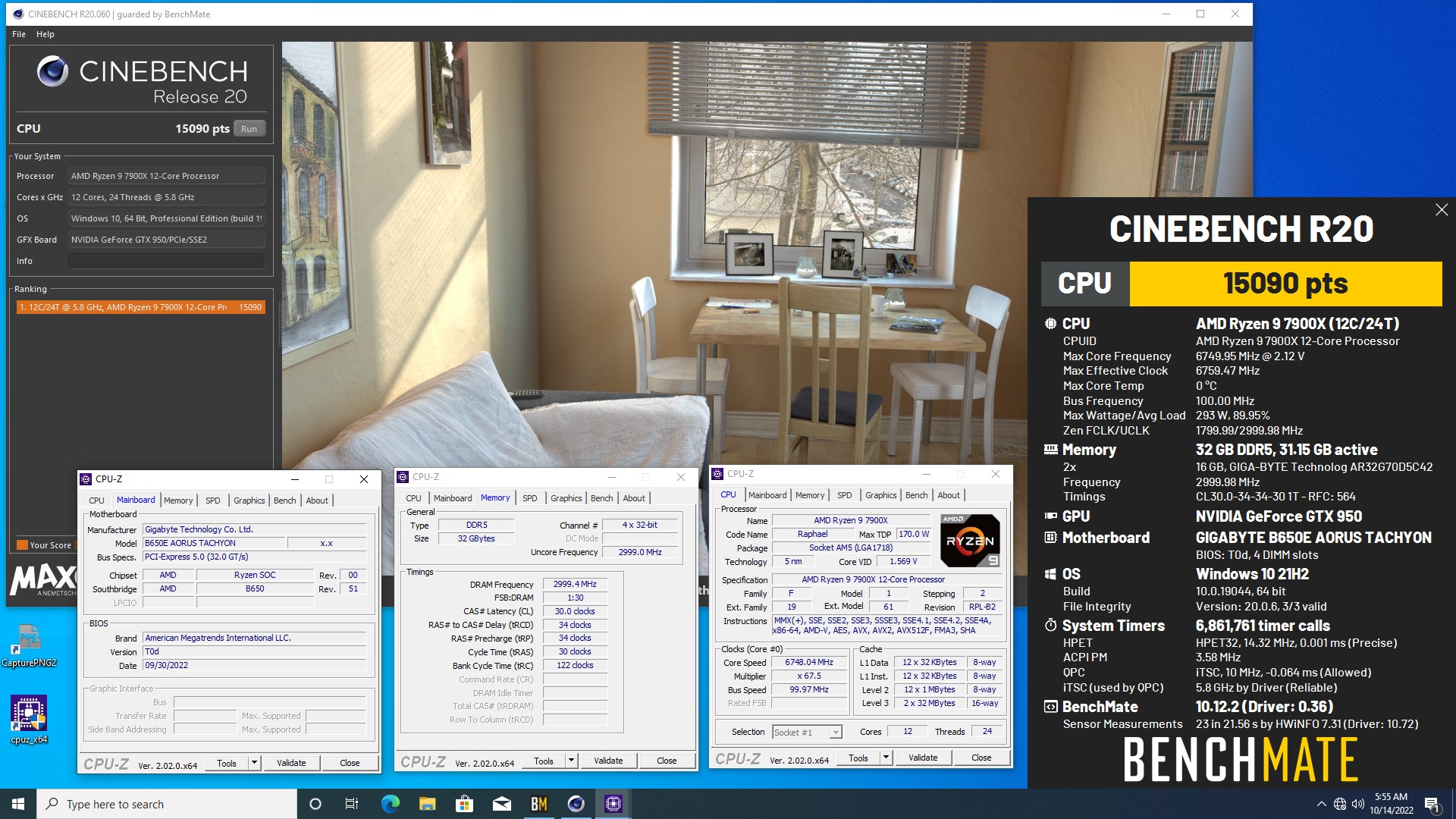Expand Tools dropdown arrow in Mainboard CPU-Z
Viewport: 1456px width, 819px height.
click(255, 764)
